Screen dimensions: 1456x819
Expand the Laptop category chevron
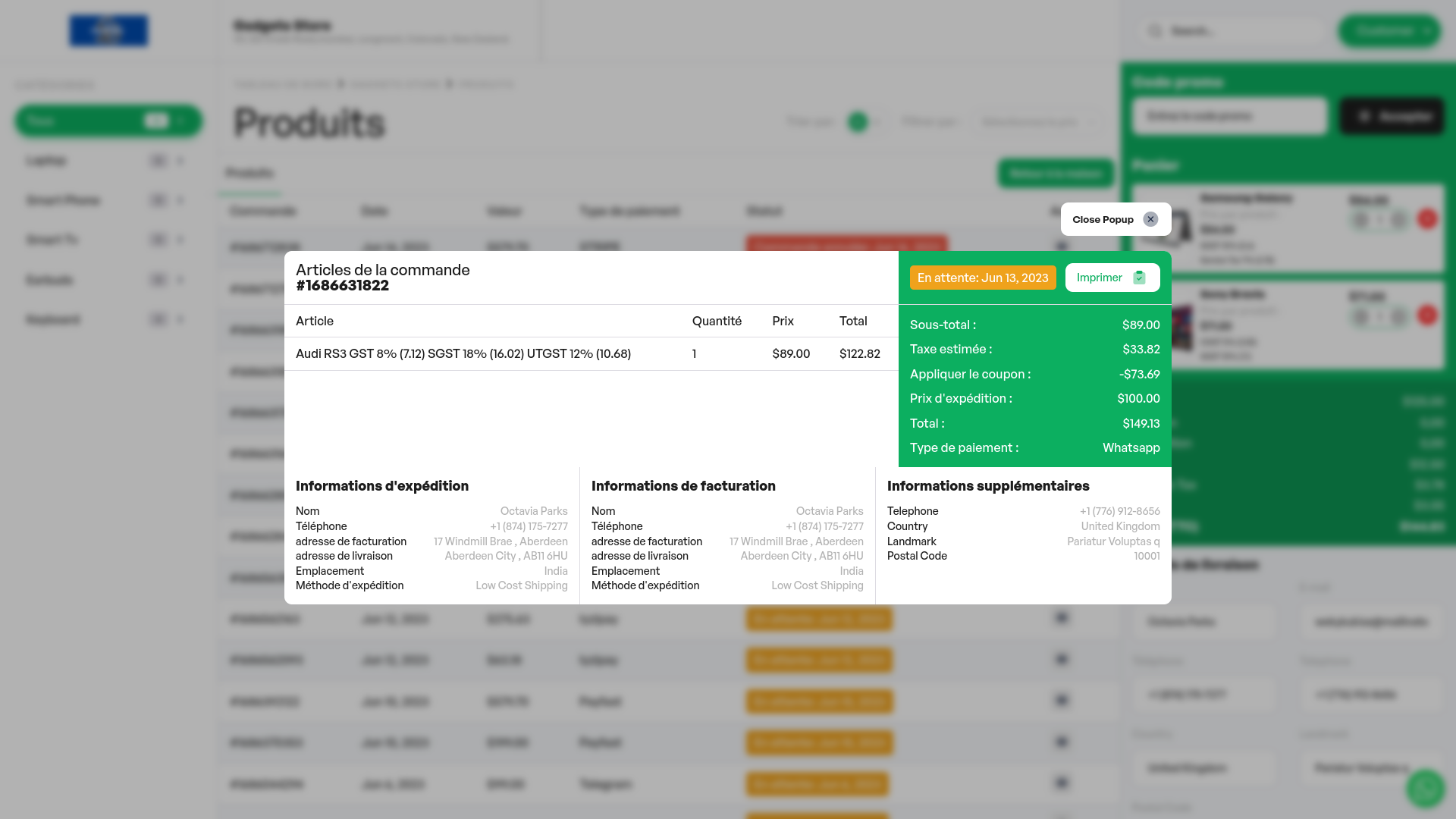pos(180,161)
